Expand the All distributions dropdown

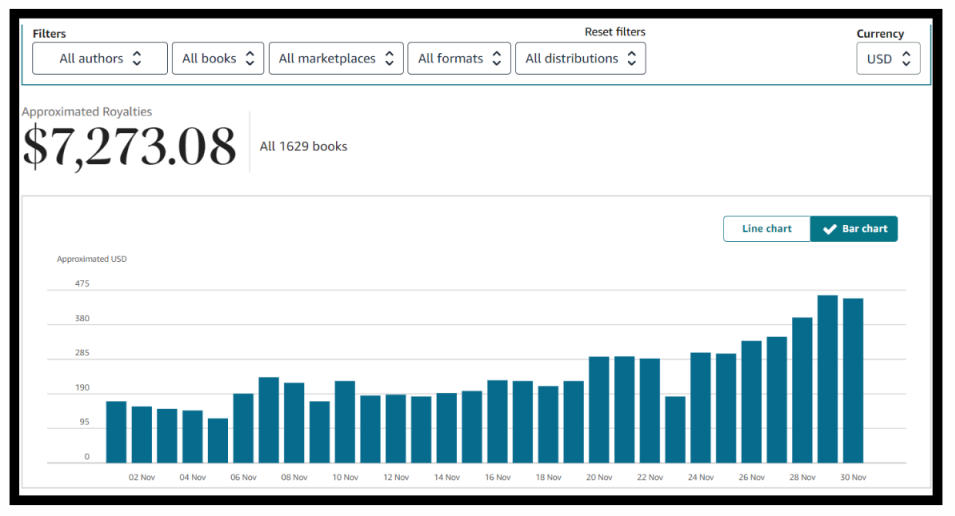580,58
